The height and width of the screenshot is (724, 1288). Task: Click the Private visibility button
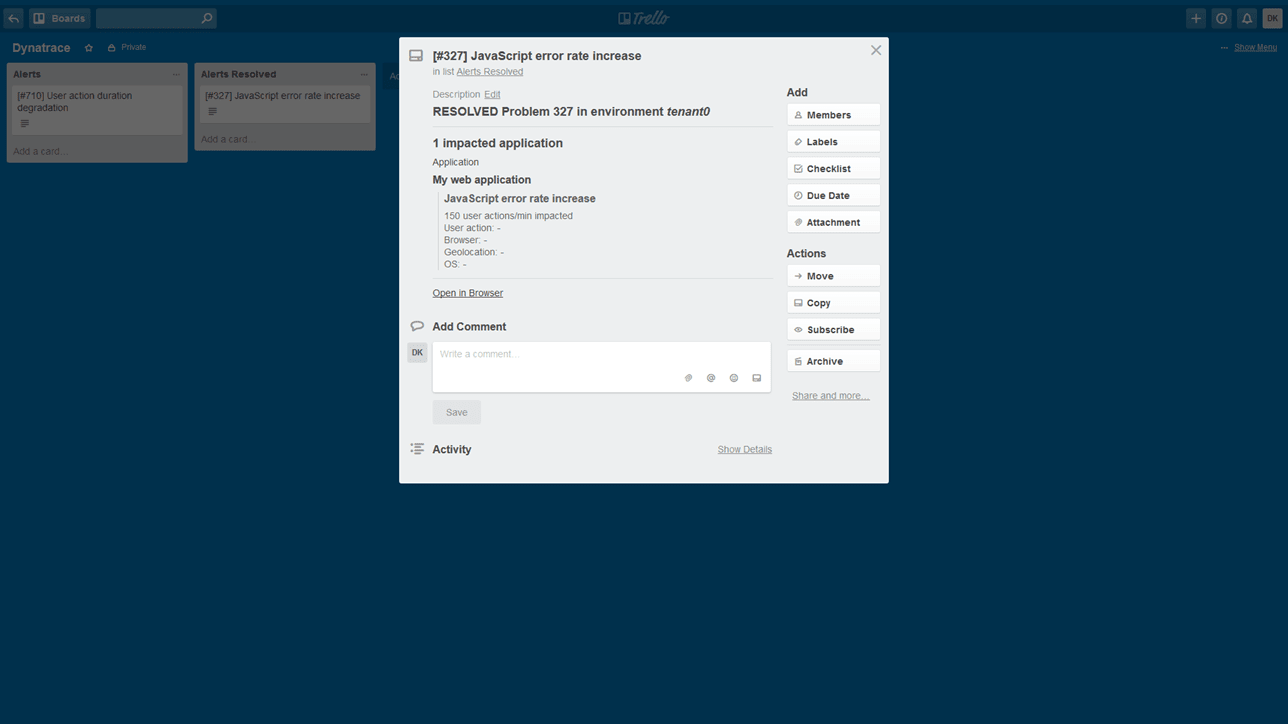coord(127,47)
